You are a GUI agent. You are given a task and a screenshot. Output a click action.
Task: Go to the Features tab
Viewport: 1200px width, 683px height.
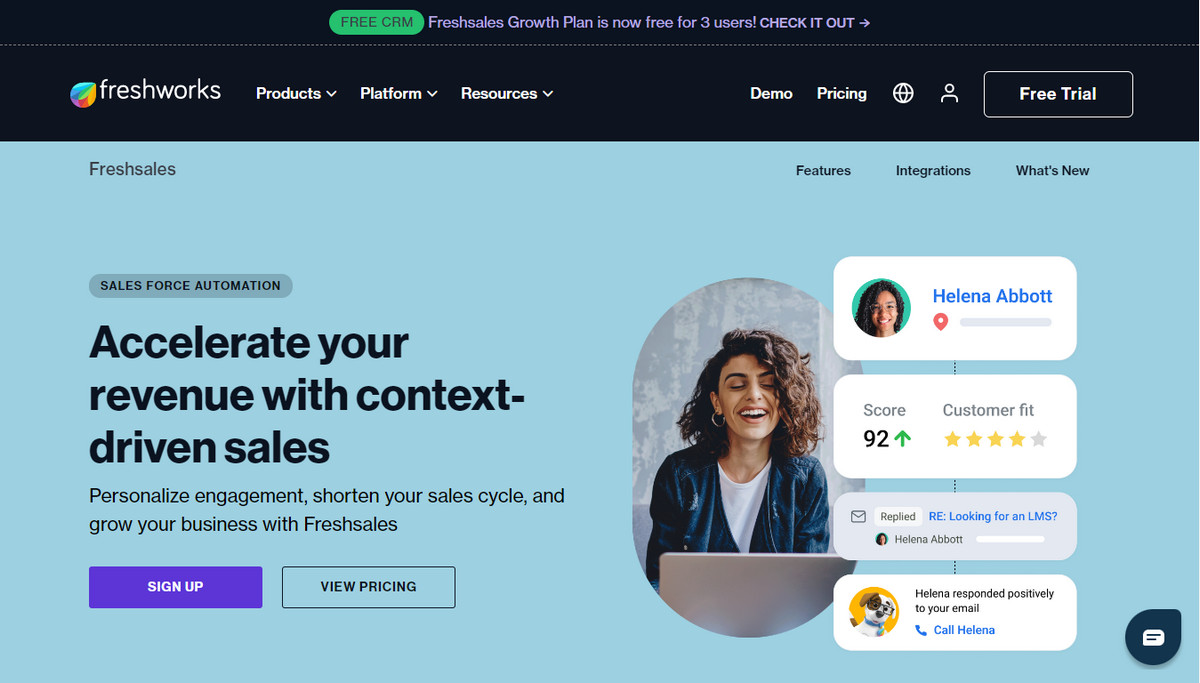[x=823, y=171]
